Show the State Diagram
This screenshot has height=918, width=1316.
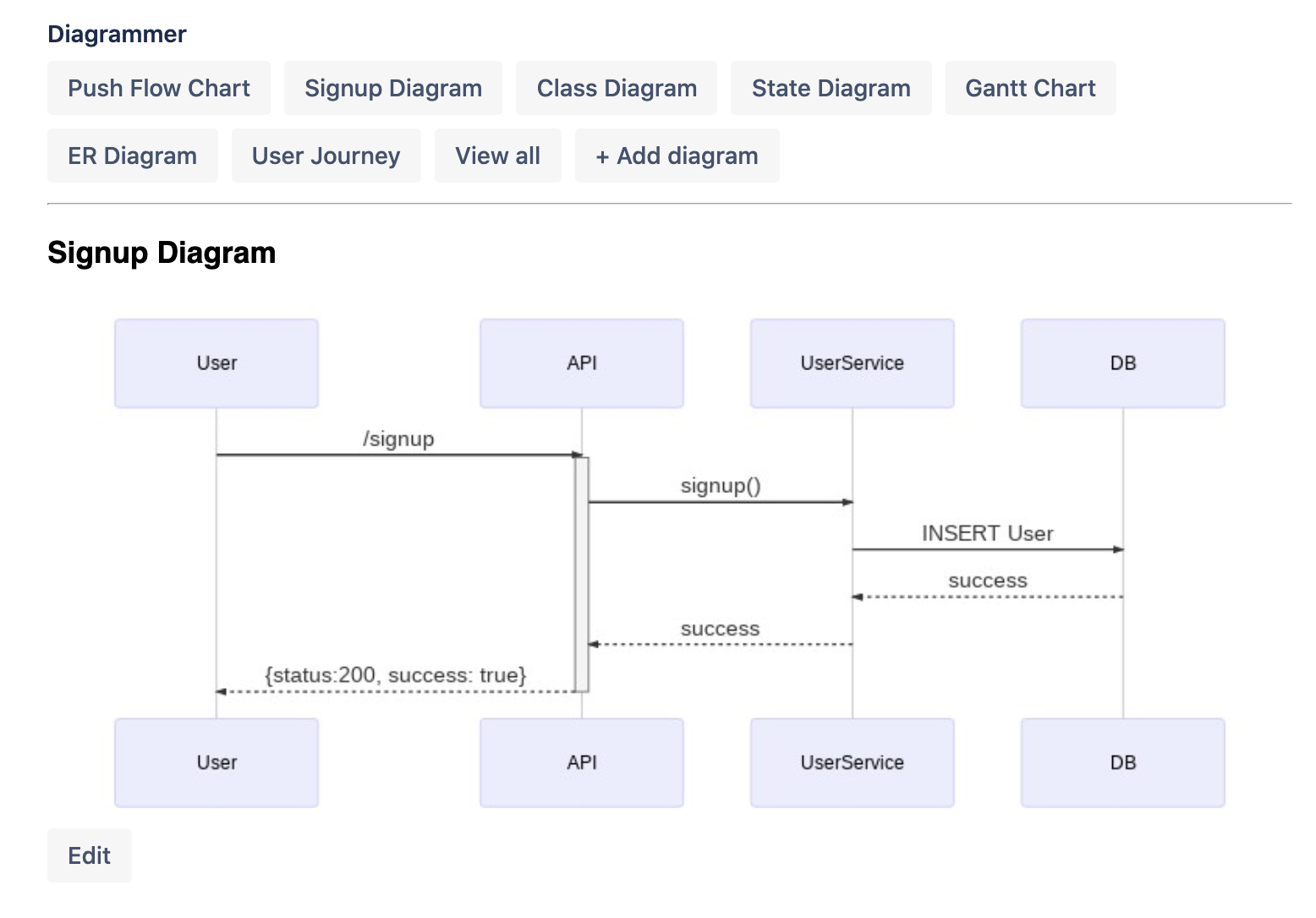(x=831, y=88)
